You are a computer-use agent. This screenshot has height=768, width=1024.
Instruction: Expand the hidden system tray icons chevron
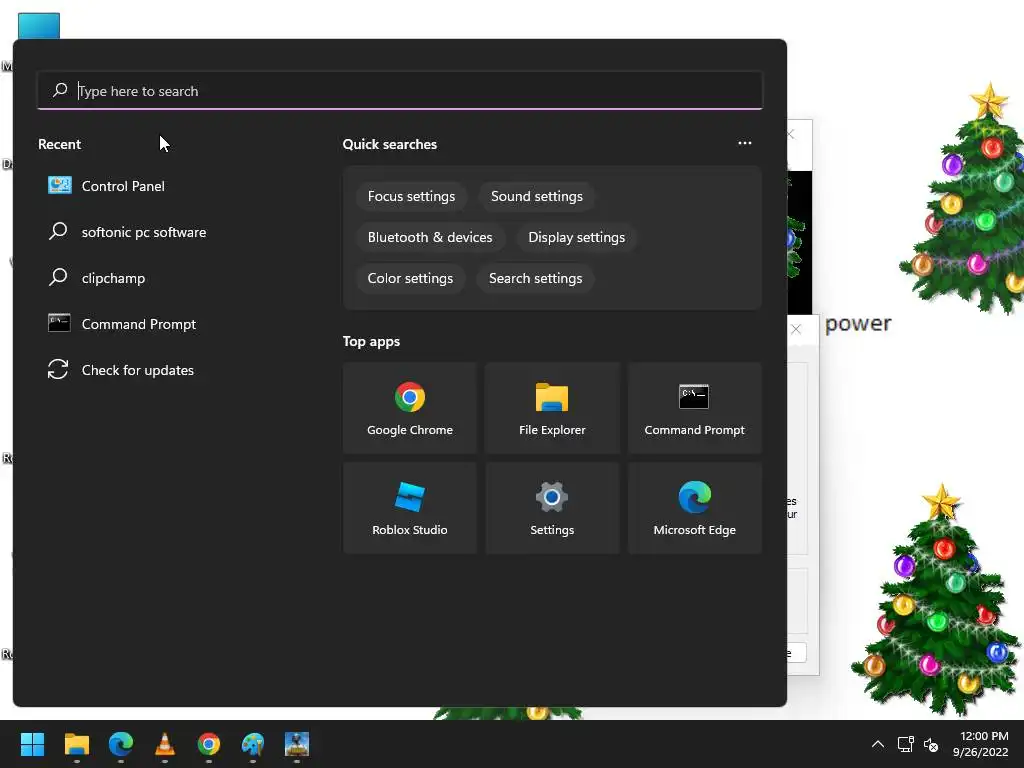[878, 744]
